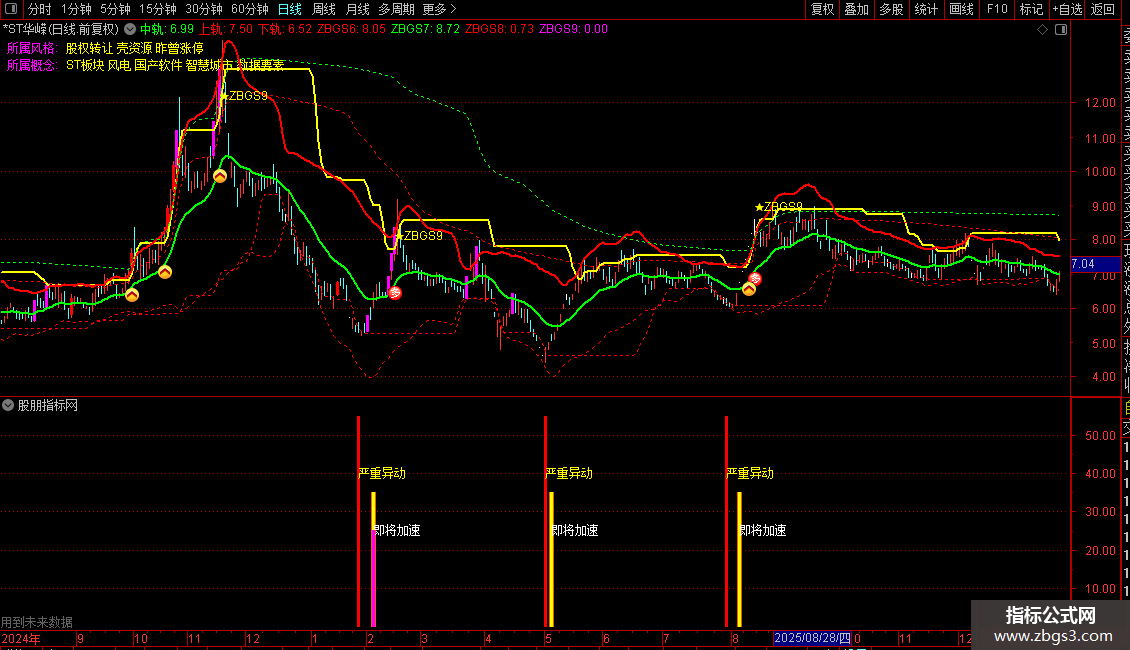Select the 周线 weekly tab

coord(324,9)
